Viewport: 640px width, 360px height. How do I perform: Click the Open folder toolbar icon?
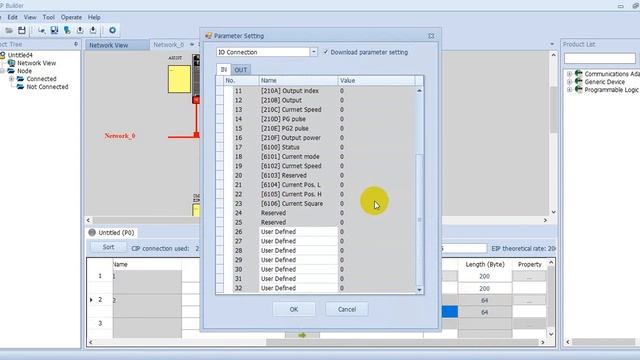tap(9, 30)
